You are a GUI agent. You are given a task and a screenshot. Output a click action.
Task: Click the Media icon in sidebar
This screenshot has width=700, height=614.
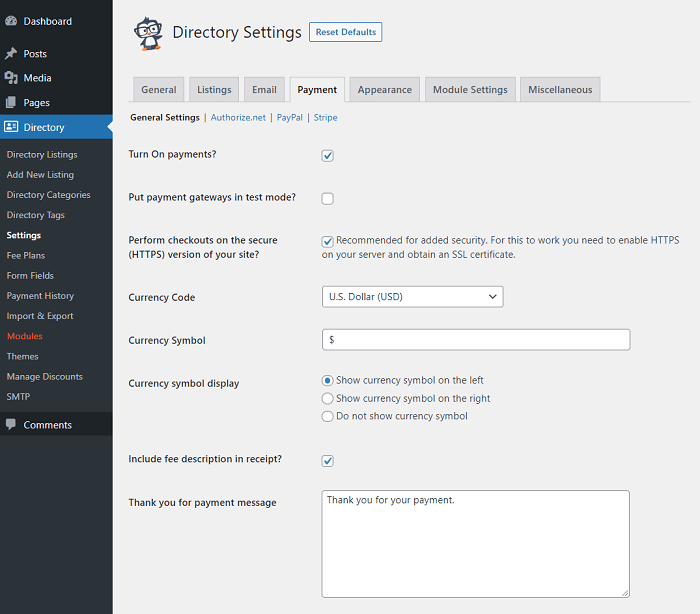(x=11, y=78)
